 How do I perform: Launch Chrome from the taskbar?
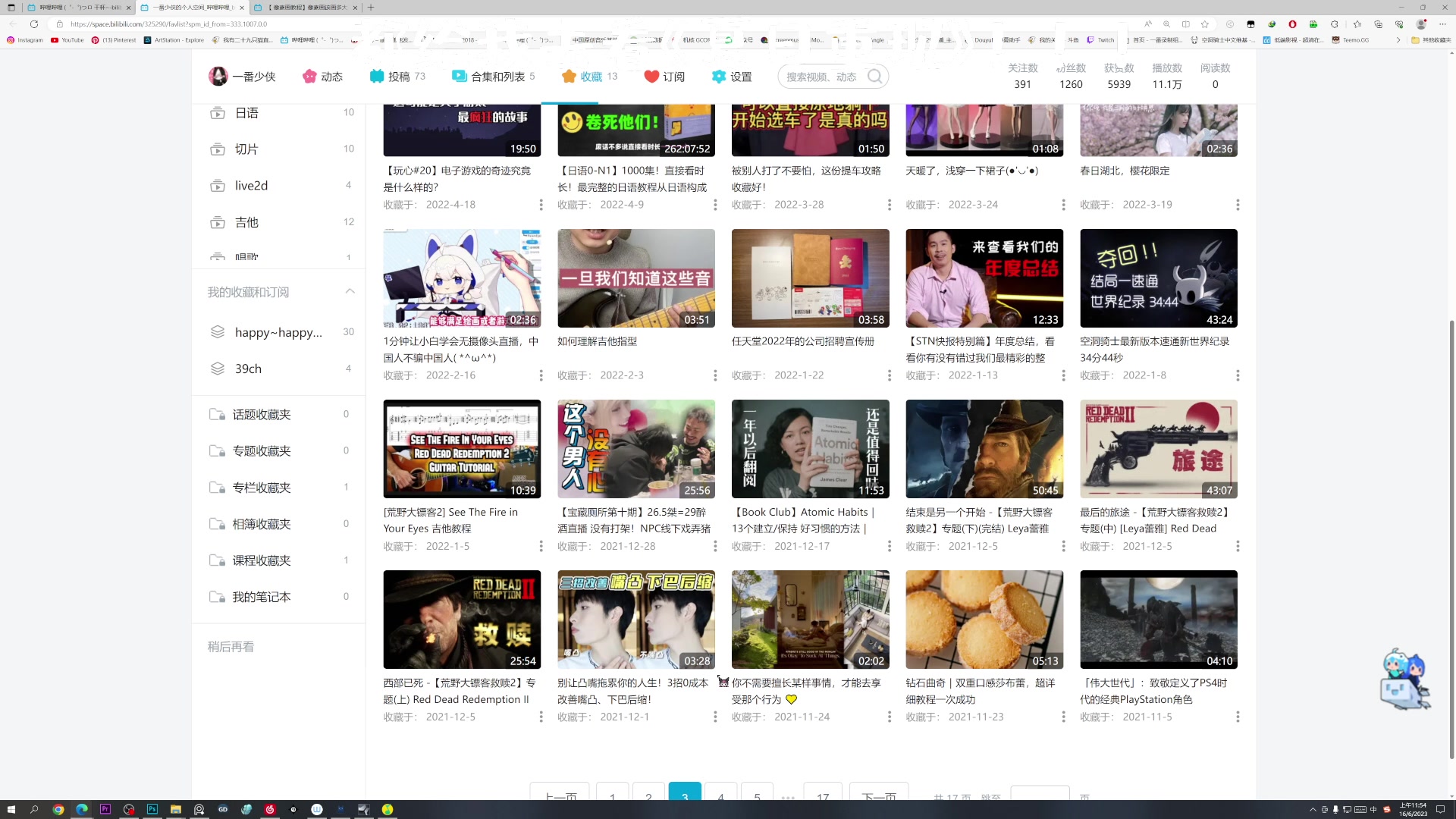tap(58, 809)
